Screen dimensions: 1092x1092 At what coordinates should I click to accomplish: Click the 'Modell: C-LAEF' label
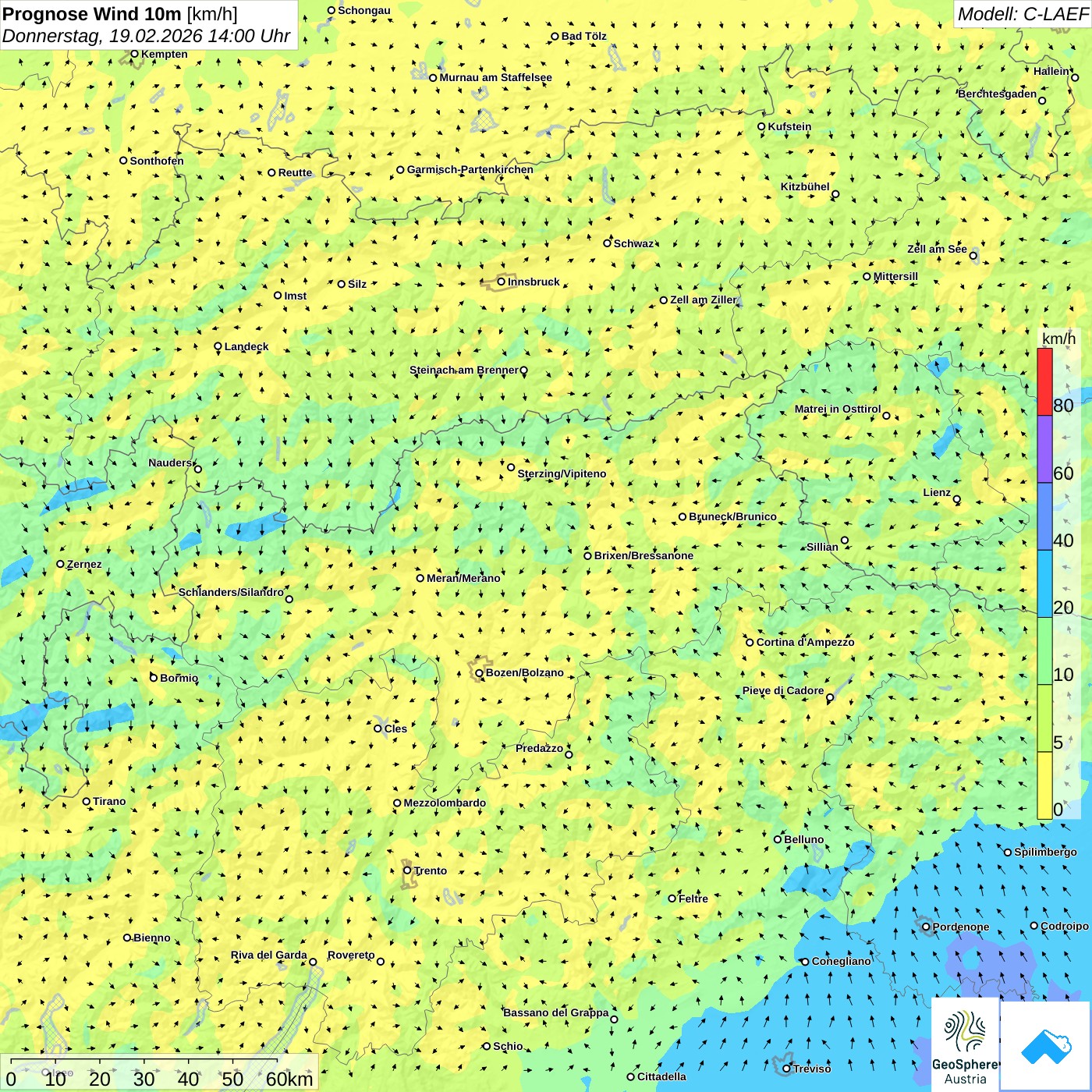pos(1023,14)
